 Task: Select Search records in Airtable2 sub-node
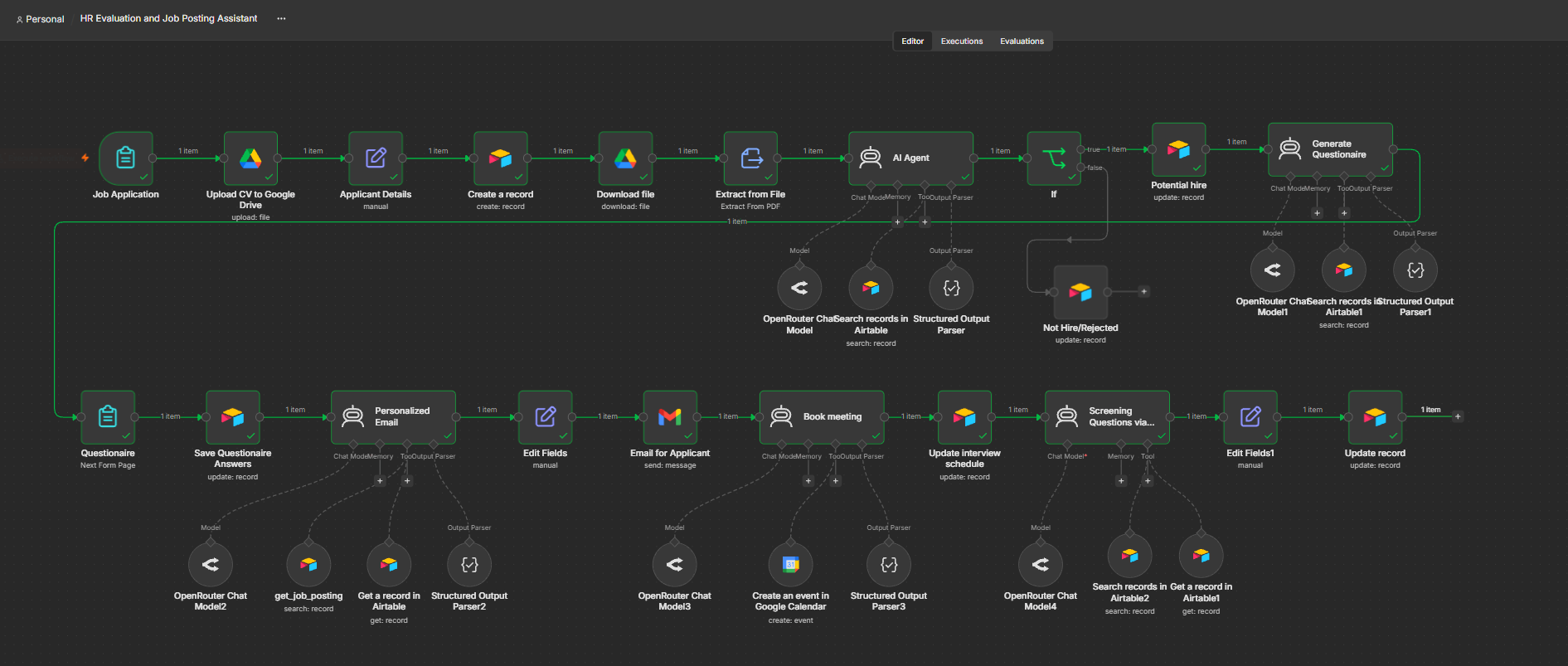tap(1129, 556)
